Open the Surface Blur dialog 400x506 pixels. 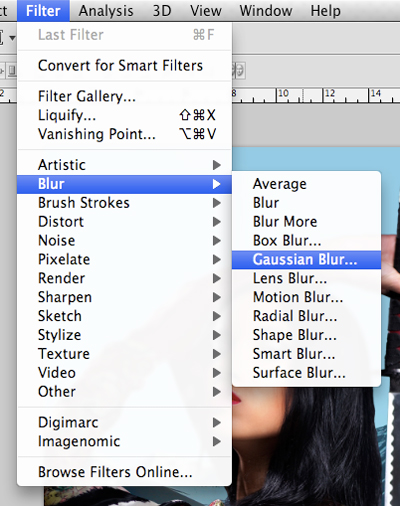[306, 373]
